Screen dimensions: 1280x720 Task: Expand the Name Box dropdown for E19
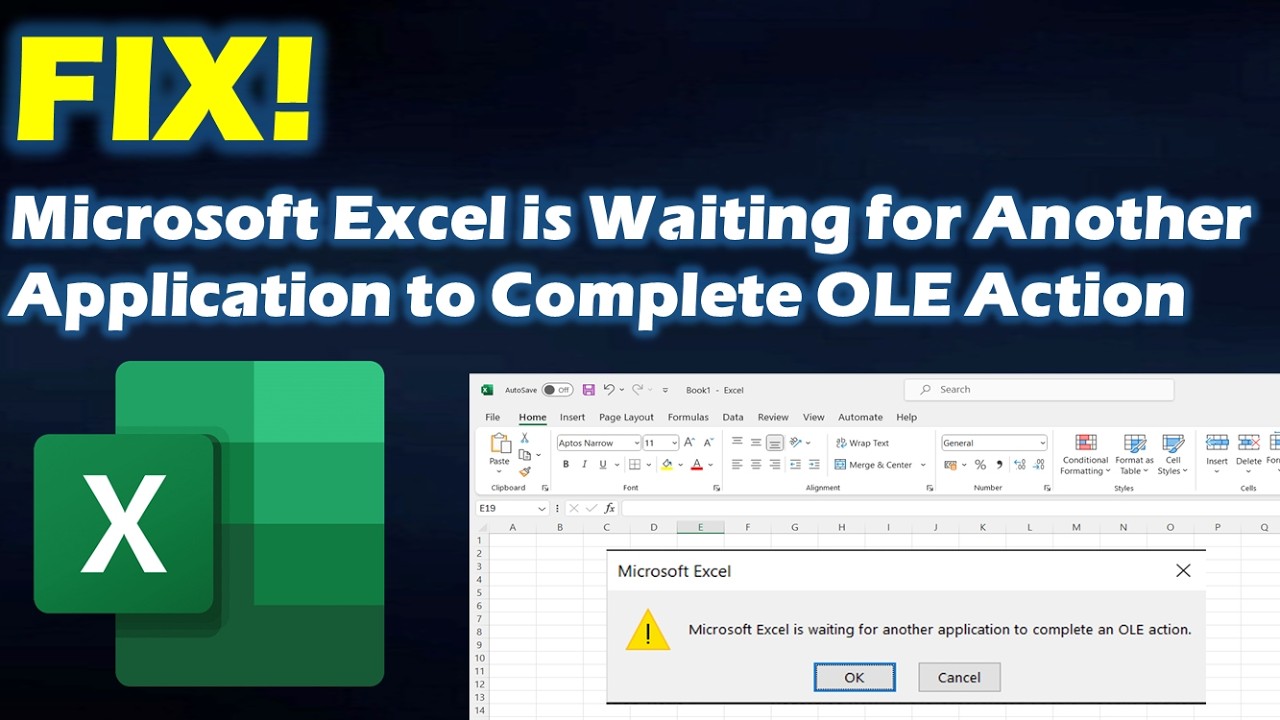542,509
